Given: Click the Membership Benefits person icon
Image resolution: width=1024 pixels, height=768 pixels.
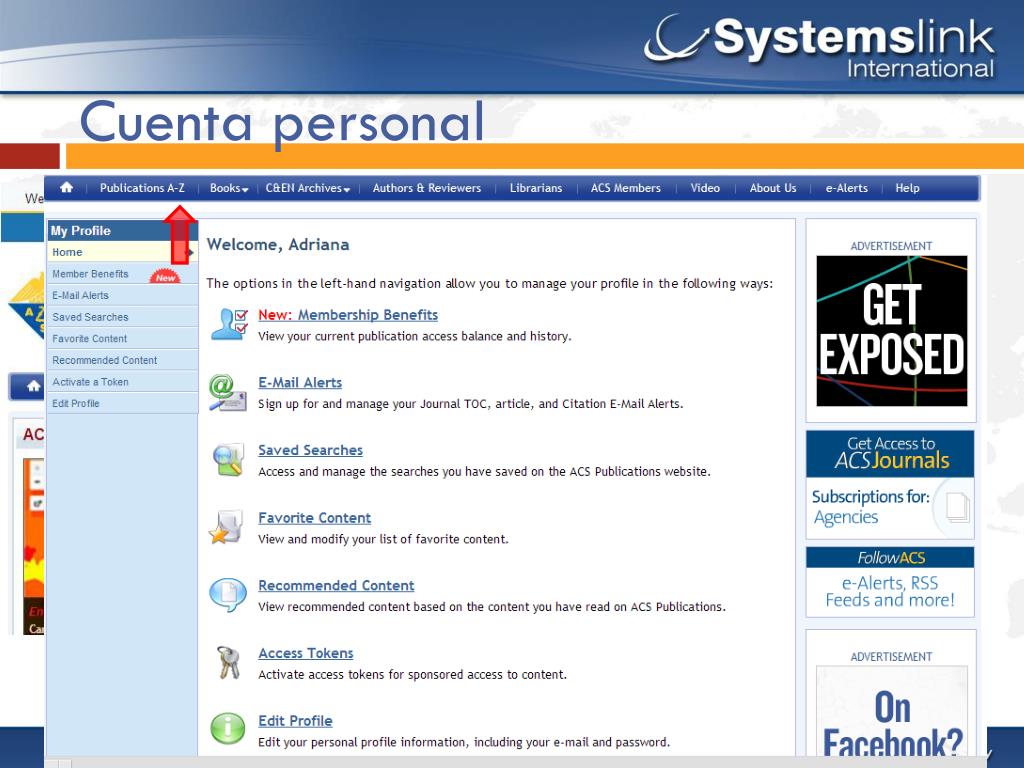Looking at the screenshot, I should 229,323.
